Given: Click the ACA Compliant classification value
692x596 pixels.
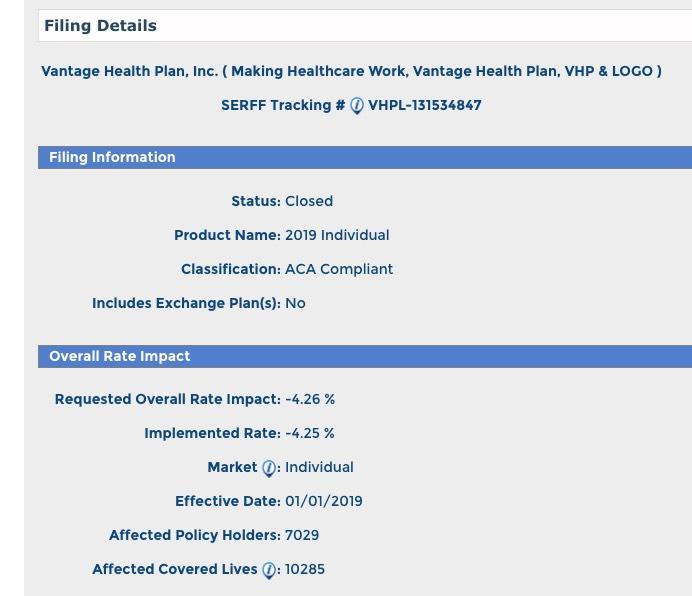Looking at the screenshot, I should (x=339, y=269).
